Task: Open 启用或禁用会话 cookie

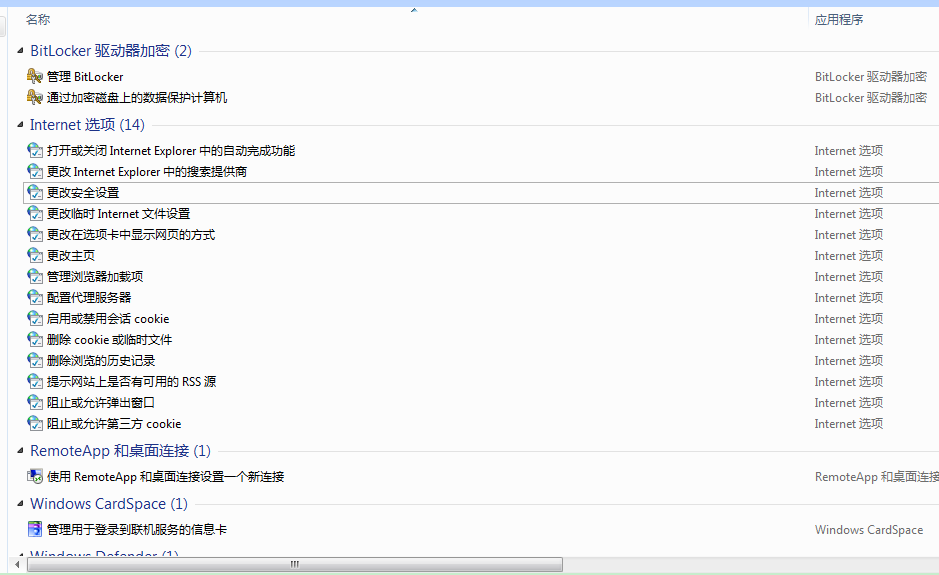Action: point(108,319)
